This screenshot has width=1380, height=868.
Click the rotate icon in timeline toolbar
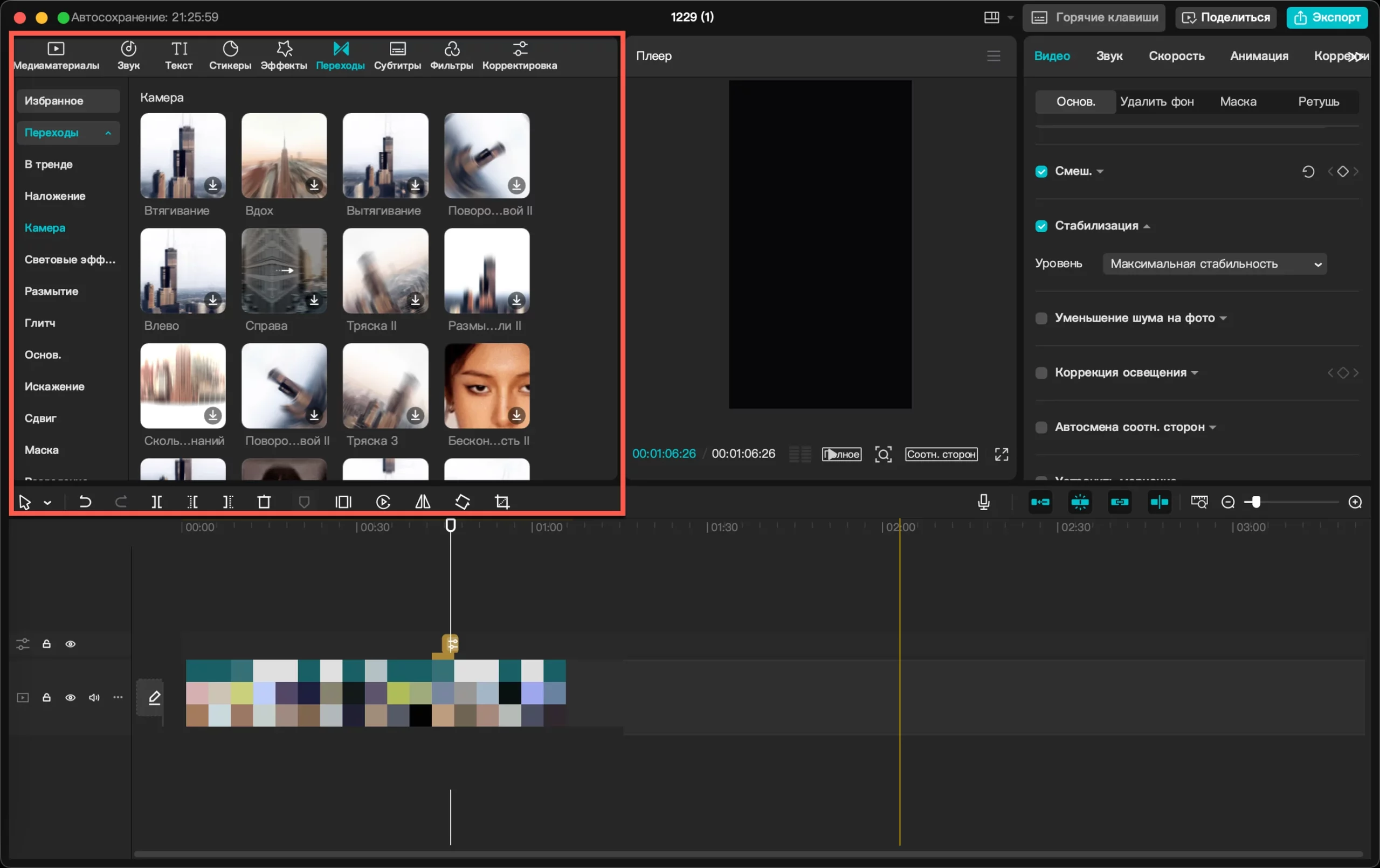click(x=463, y=502)
